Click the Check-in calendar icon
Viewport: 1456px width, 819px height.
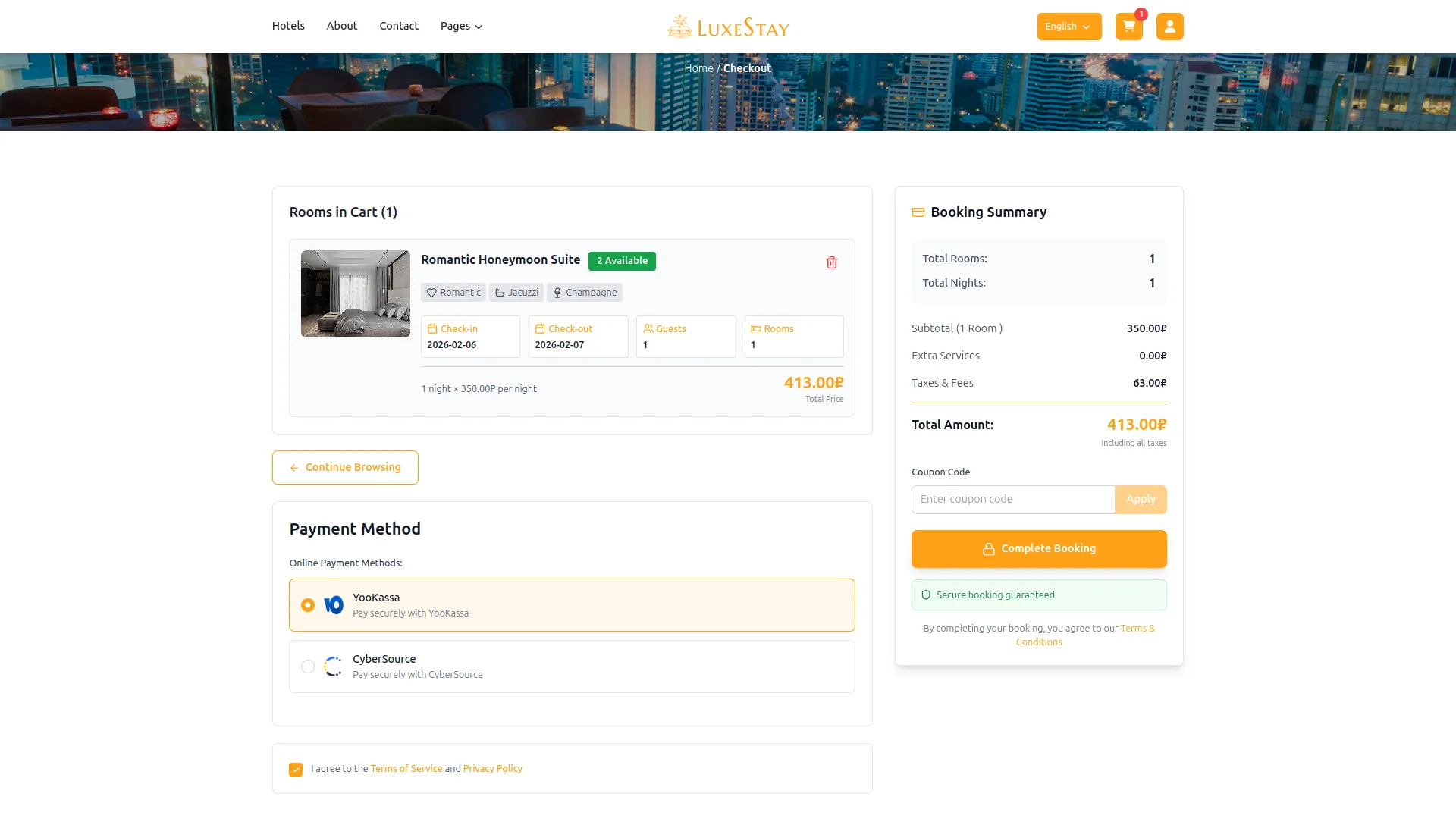click(x=432, y=329)
